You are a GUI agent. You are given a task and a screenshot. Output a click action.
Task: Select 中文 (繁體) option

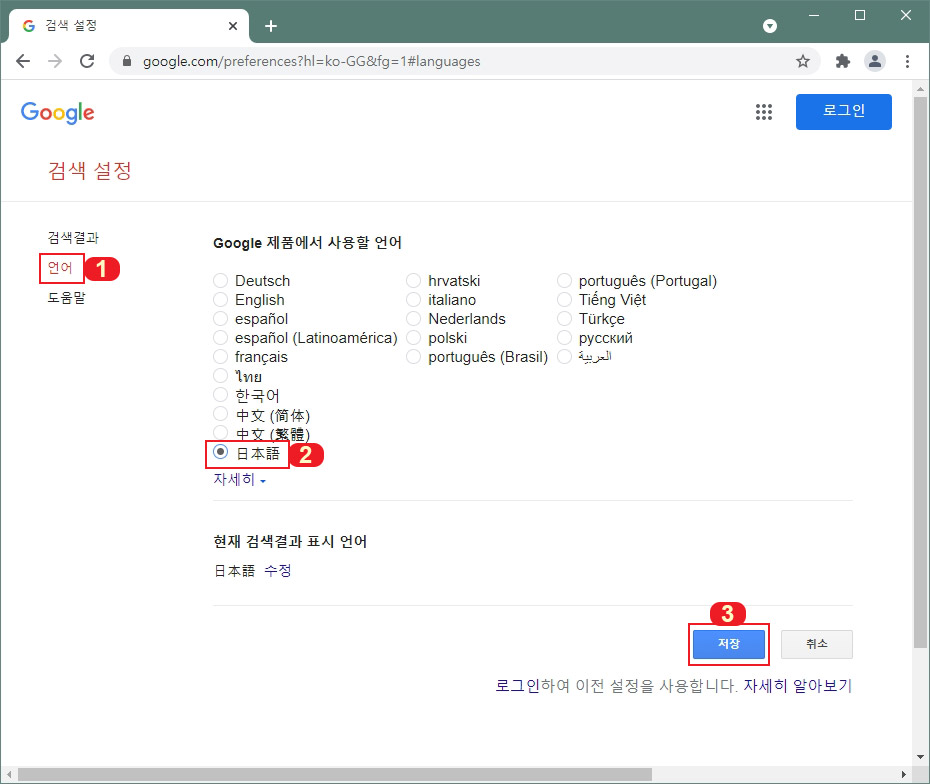point(221,432)
